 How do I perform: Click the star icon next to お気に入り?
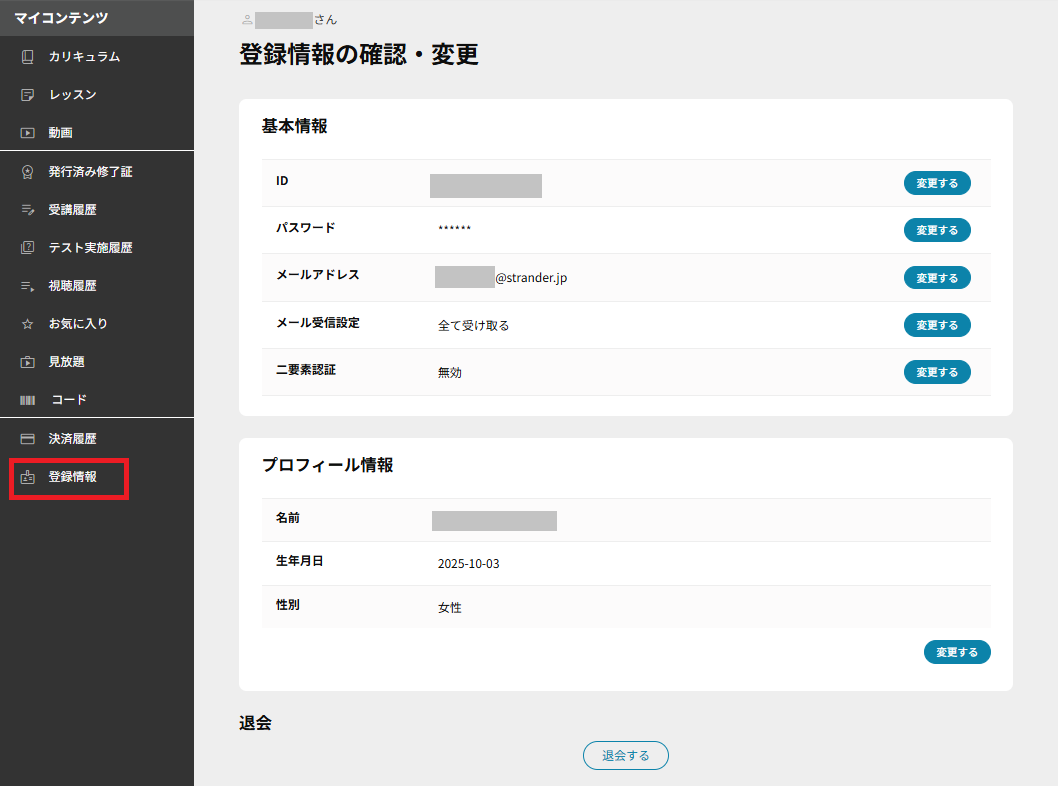coord(28,324)
